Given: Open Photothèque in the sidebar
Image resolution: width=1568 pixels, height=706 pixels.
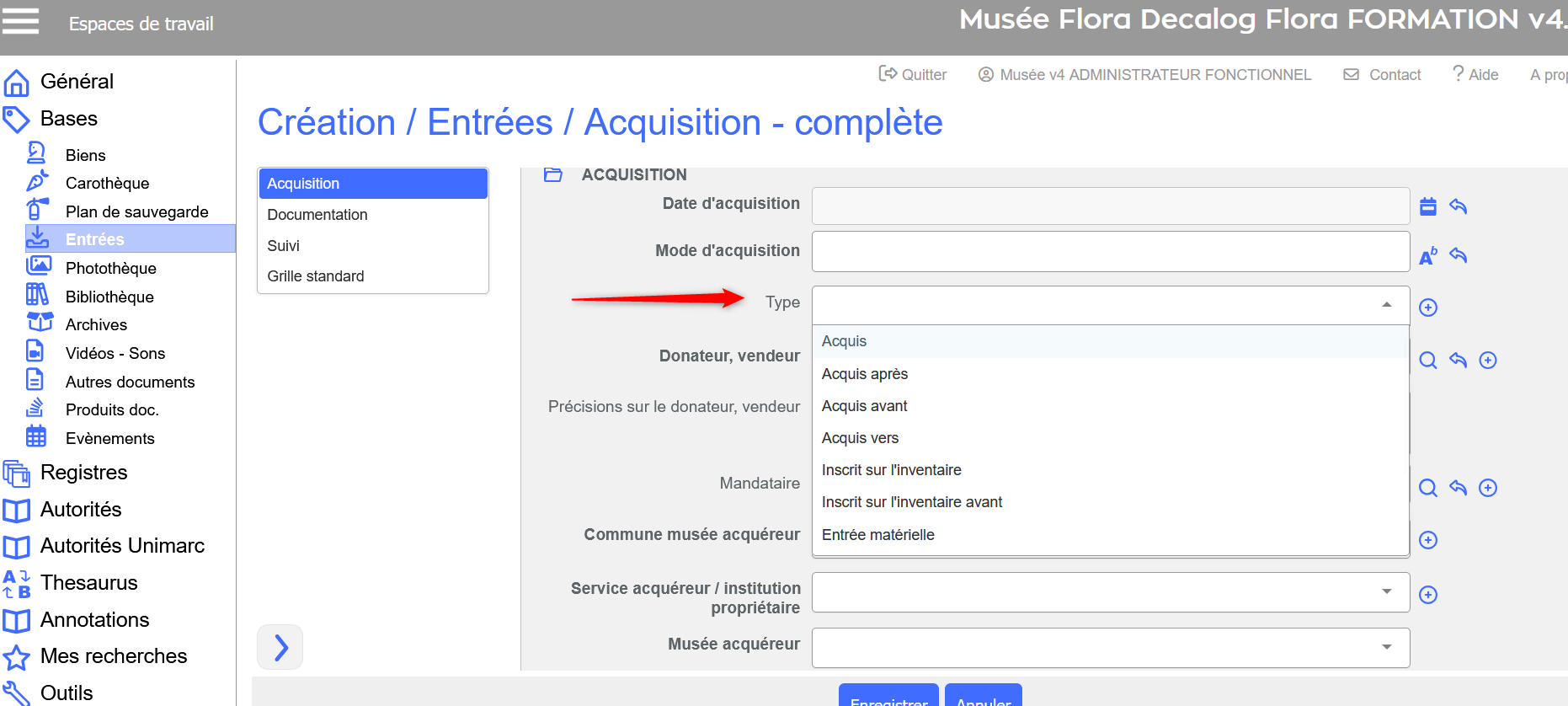Looking at the screenshot, I should point(111,268).
